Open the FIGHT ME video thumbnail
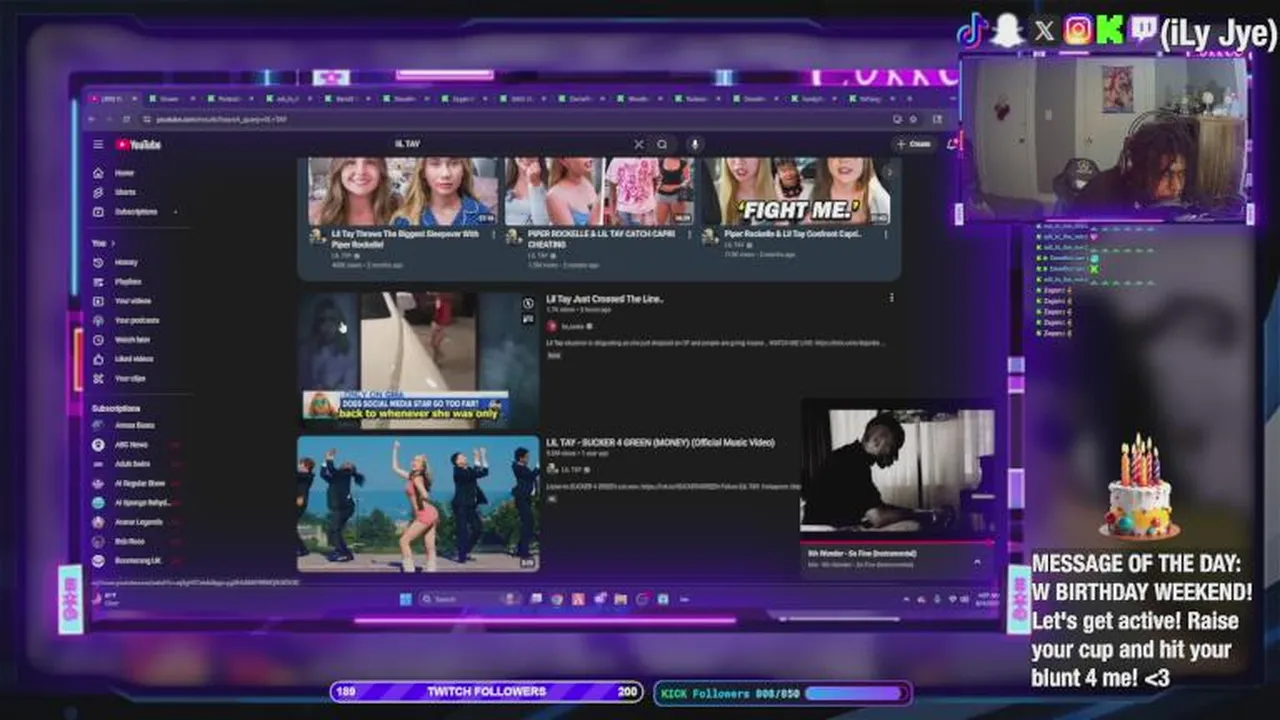Screen dimensions: 1280x720 (797, 191)
